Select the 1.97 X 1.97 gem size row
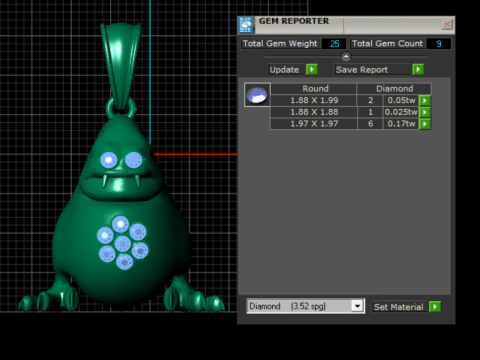This screenshot has width=480, height=360. click(314, 124)
